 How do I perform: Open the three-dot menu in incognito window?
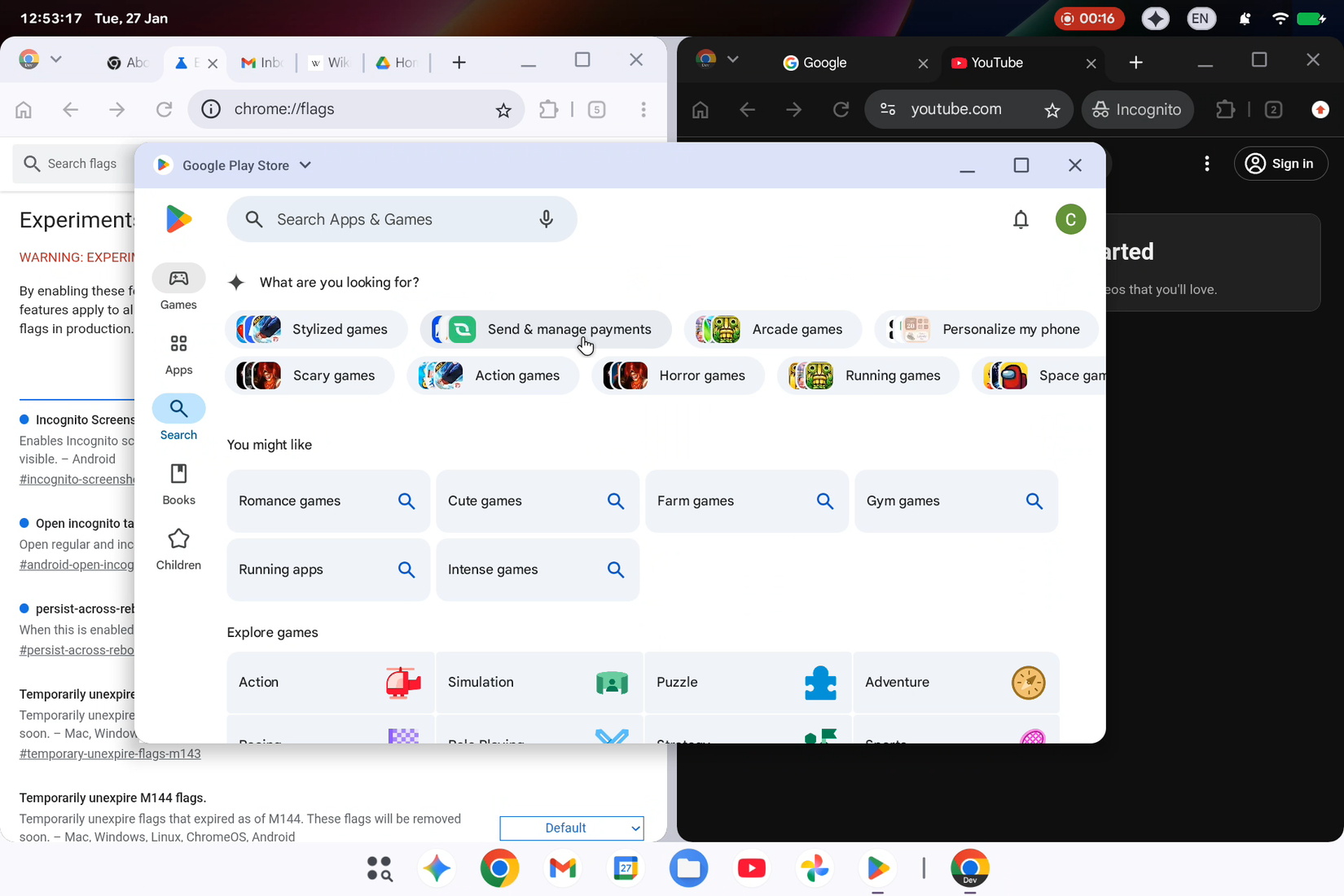click(1207, 163)
